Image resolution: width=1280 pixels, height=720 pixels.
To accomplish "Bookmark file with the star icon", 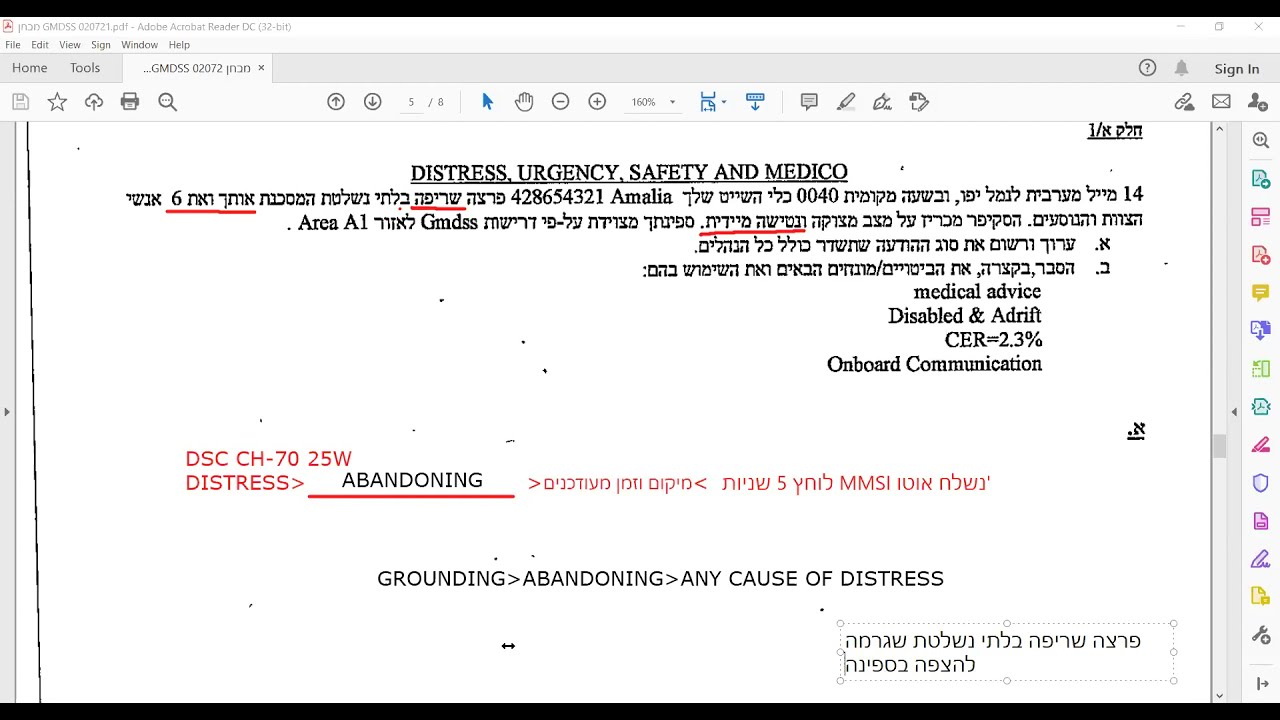I will (57, 102).
